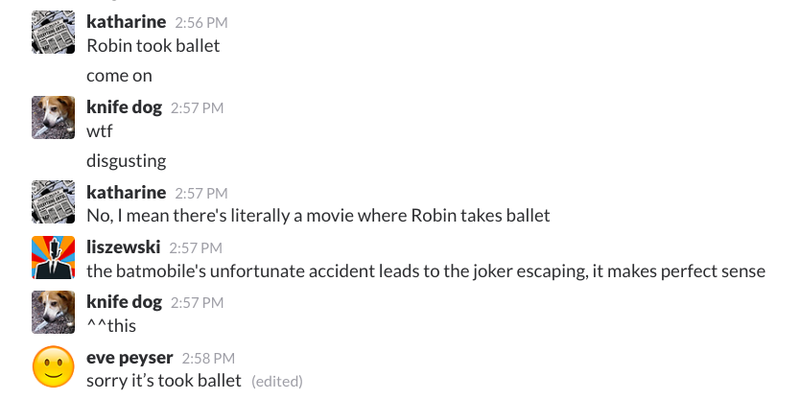Click liszewski's 2:57 PM timestamp
The height and width of the screenshot is (399, 800).
point(195,248)
